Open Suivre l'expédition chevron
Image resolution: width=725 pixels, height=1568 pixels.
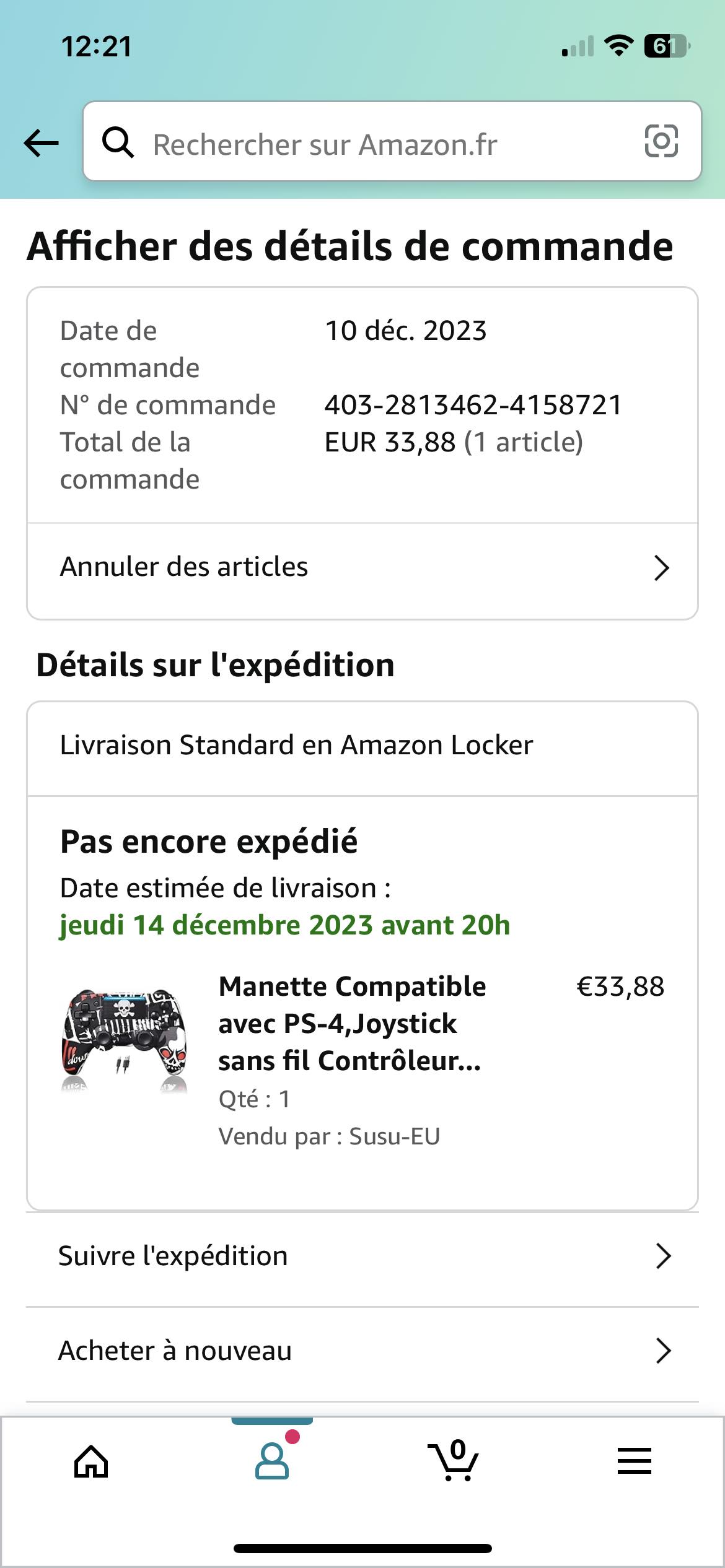tap(663, 1257)
